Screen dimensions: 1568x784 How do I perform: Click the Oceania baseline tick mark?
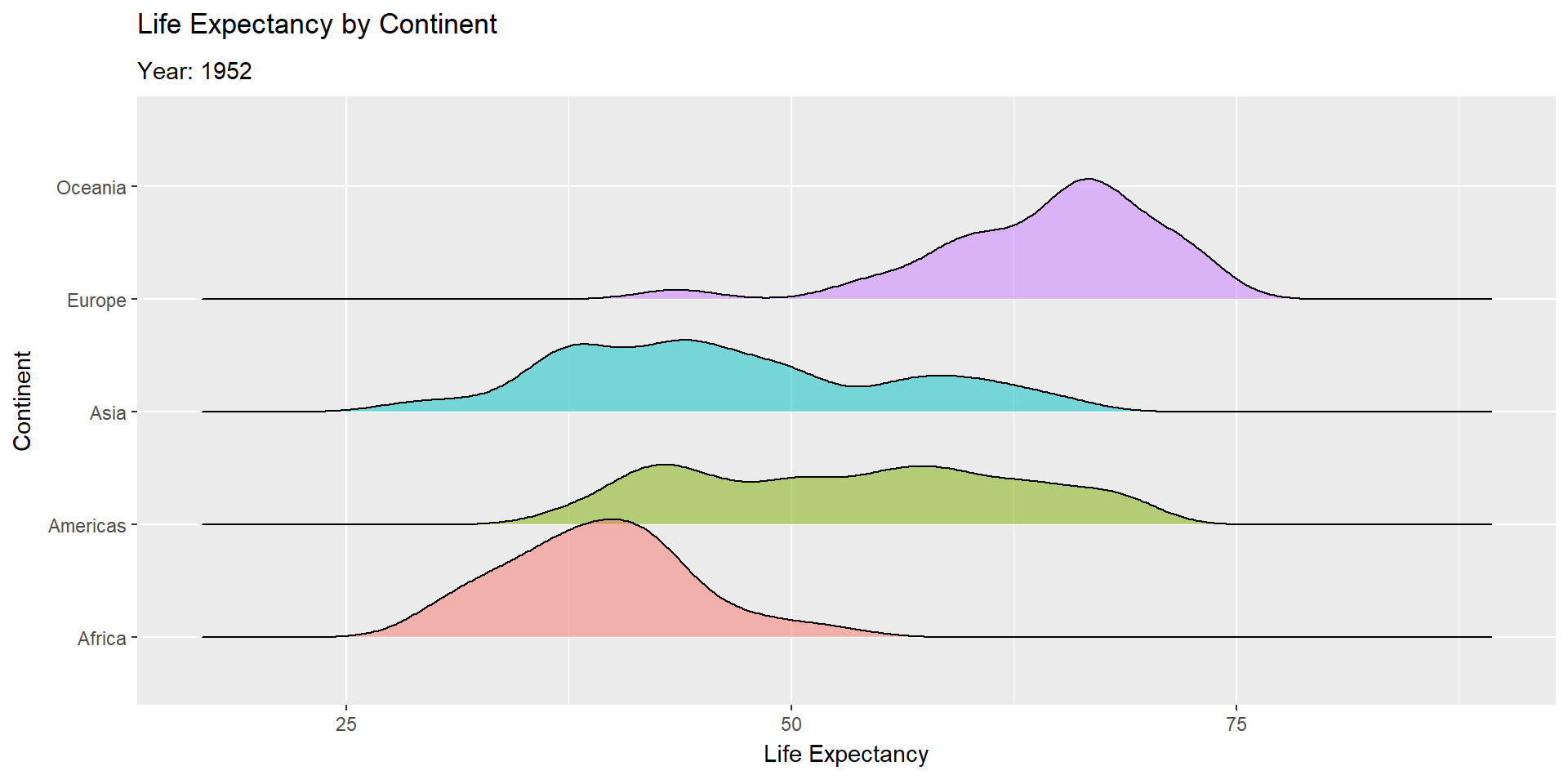(134, 187)
